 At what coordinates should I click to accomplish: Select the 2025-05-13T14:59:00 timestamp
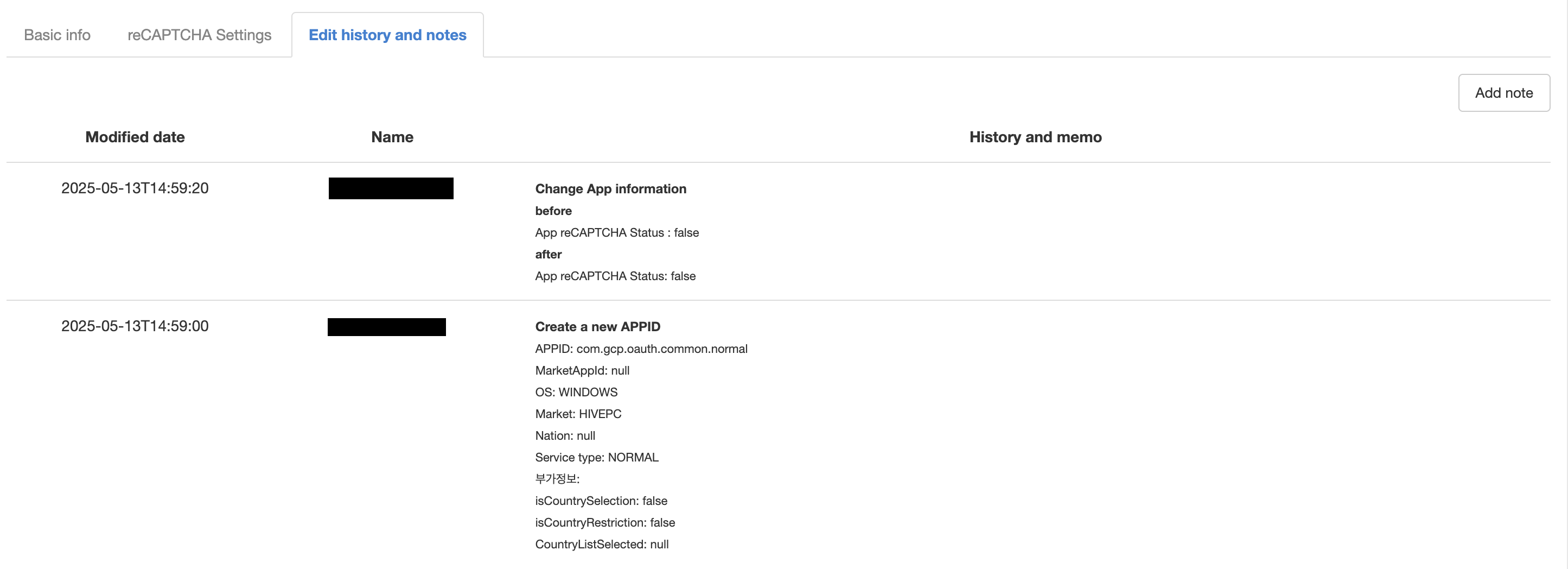tap(135, 326)
